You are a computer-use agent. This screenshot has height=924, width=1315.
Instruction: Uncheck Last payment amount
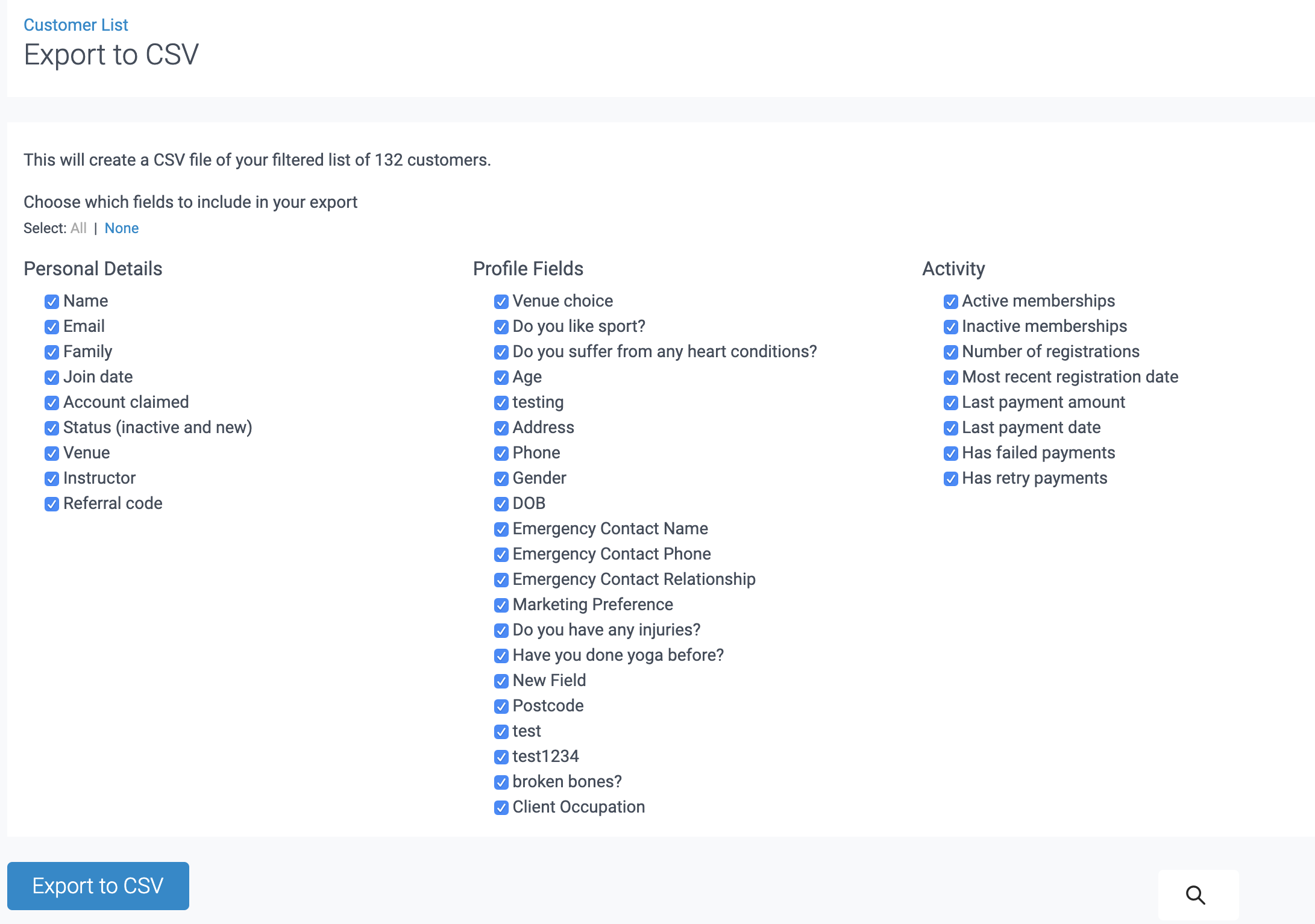(x=950, y=402)
